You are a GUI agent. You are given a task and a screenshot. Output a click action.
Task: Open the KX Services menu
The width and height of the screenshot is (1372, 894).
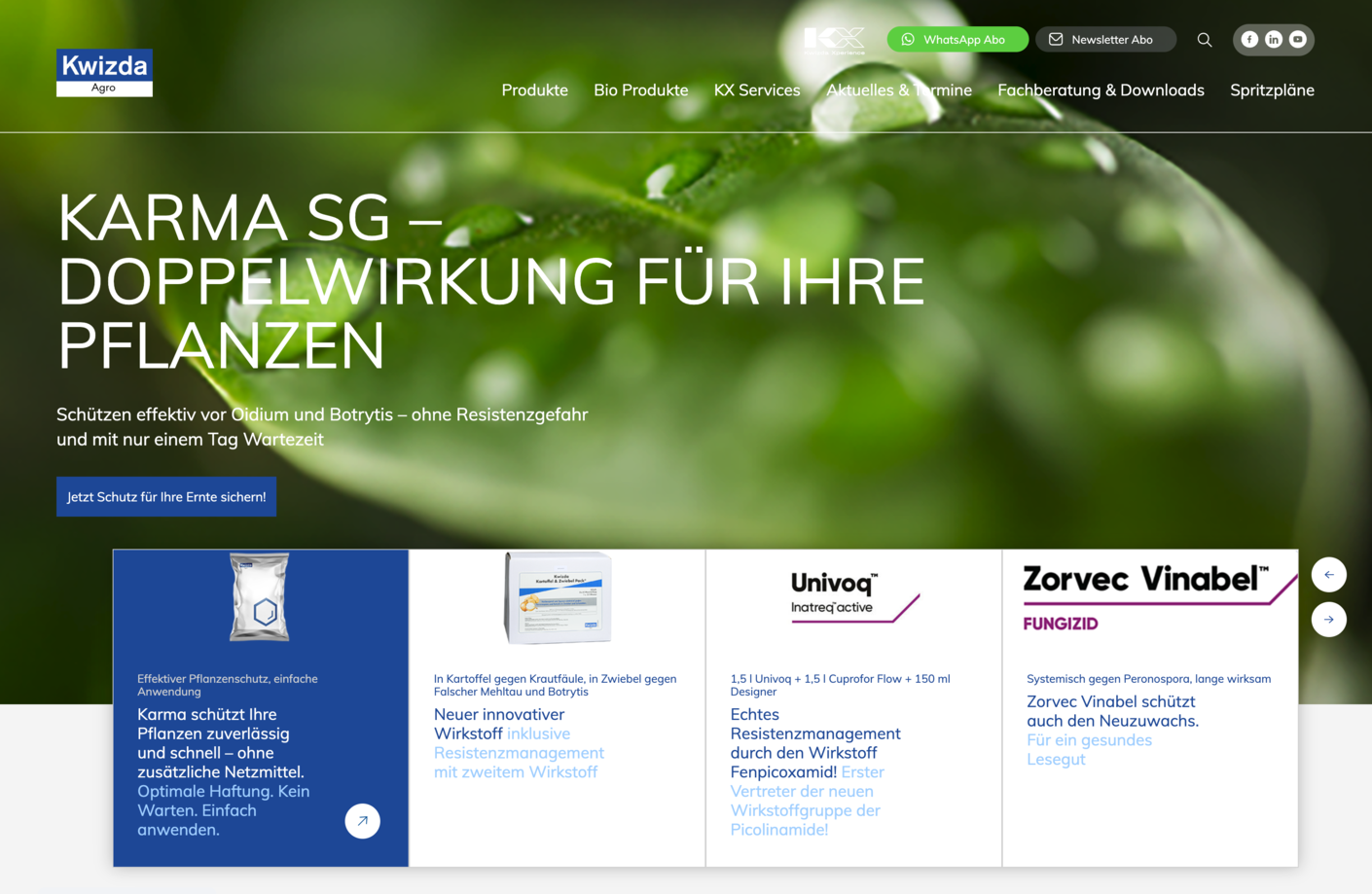pyautogui.click(x=757, y=90)
